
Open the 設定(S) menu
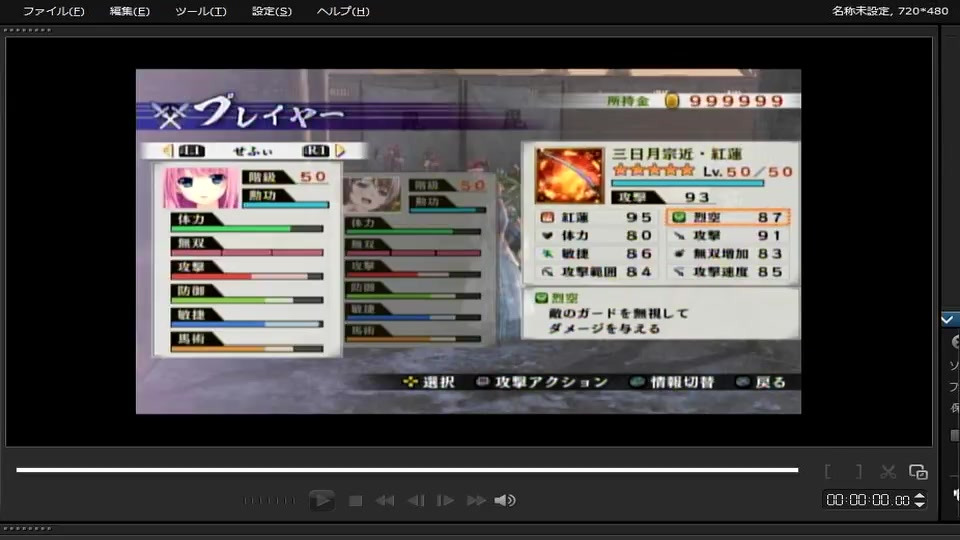point(272,11)
